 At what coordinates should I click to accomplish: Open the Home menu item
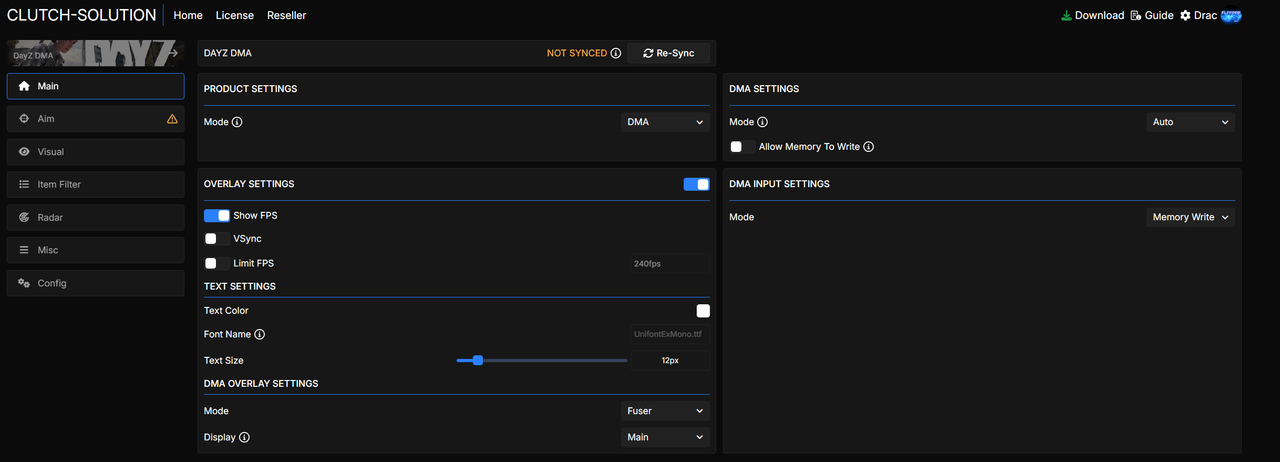tap(188, 15)
